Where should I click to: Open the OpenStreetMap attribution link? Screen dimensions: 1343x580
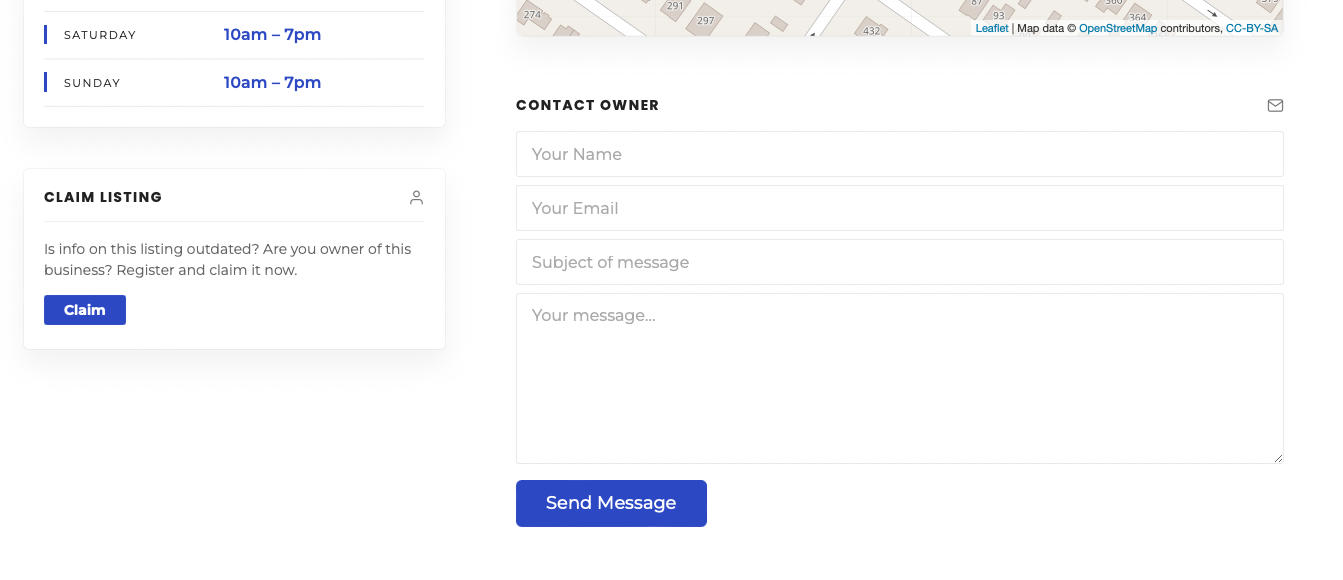pos(1117,28)
